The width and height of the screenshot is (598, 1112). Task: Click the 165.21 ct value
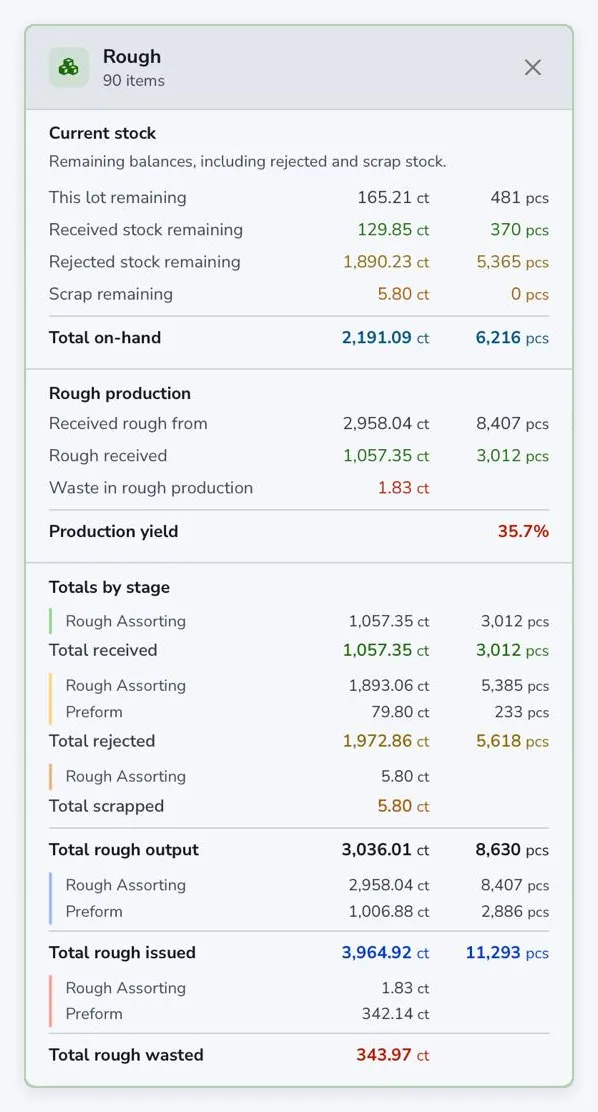[x=394, y=197]
